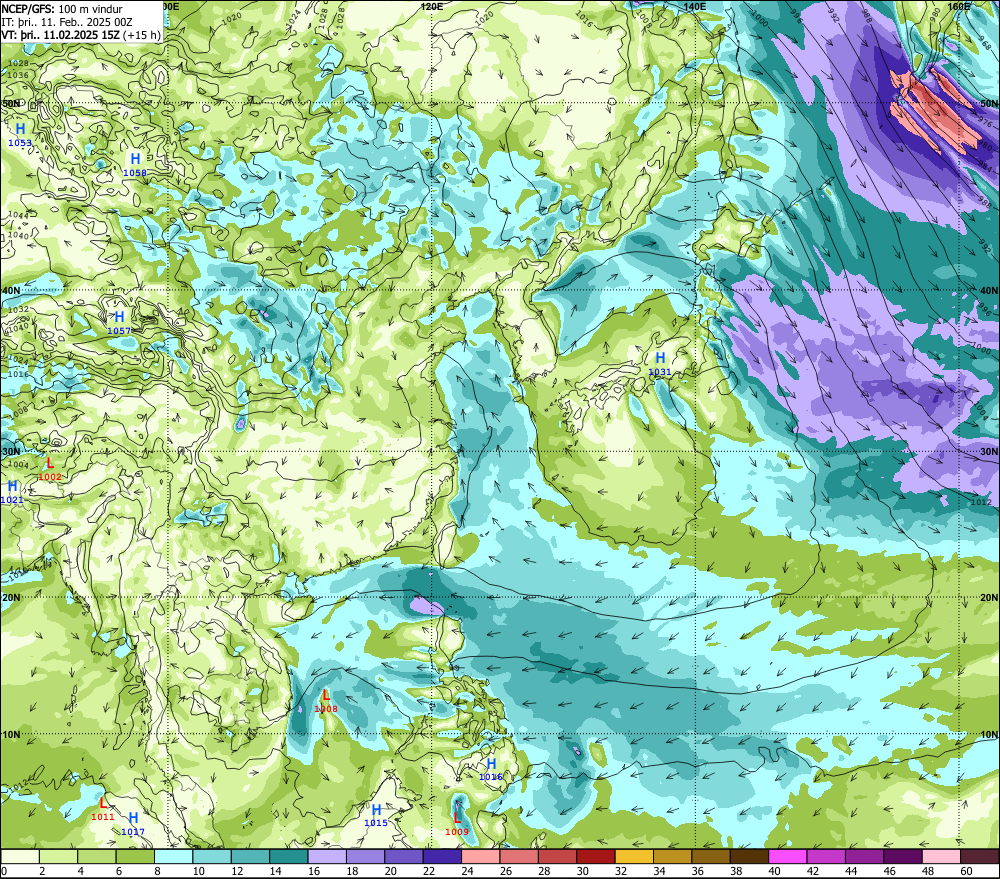The width and height of the screenshot is (1000, 879).
Task: Pick the legend swatch between 40 and 42
Action: pyautogui.click(x=788, y=856)
